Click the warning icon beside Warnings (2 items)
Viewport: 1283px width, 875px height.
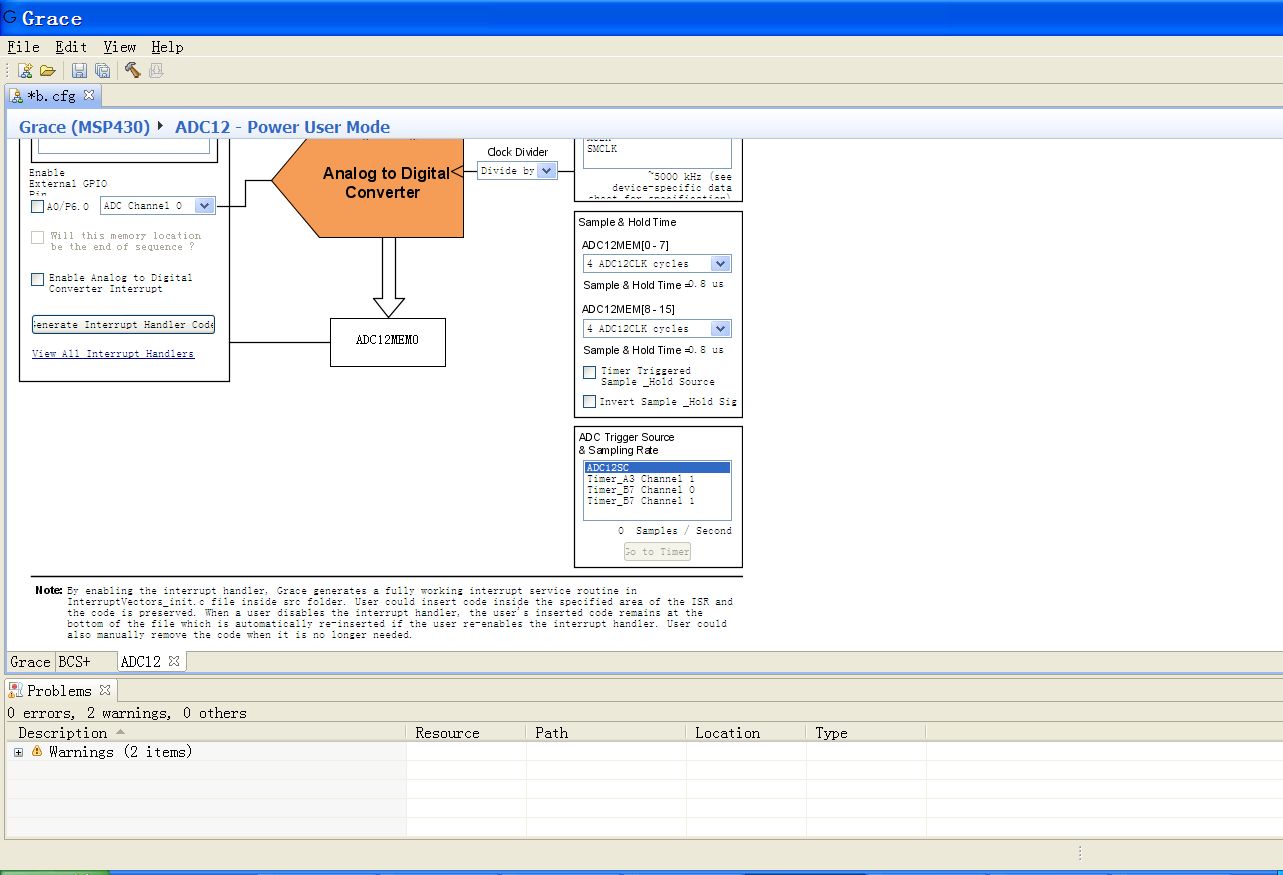click(x=37, y=751)
